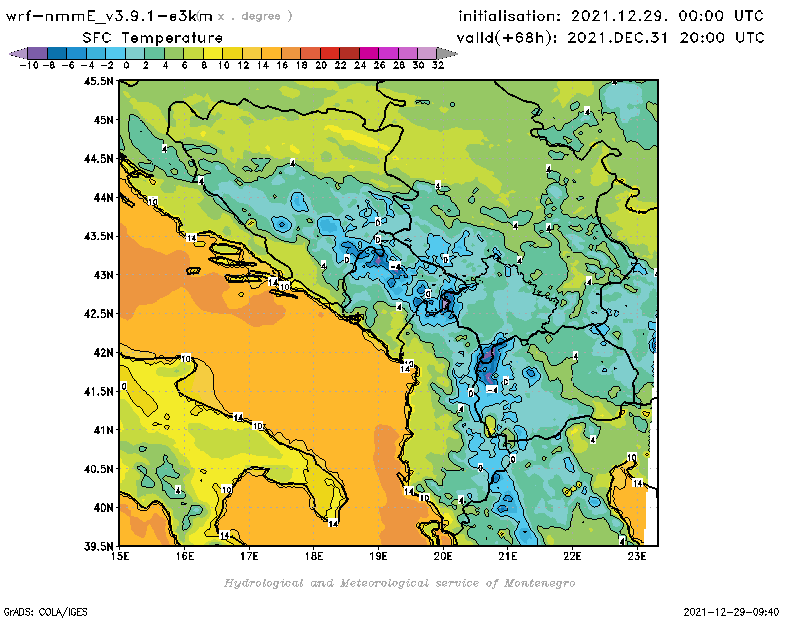
Task: Click the valid(+68h) forecast time line
Action: (610, 37)
